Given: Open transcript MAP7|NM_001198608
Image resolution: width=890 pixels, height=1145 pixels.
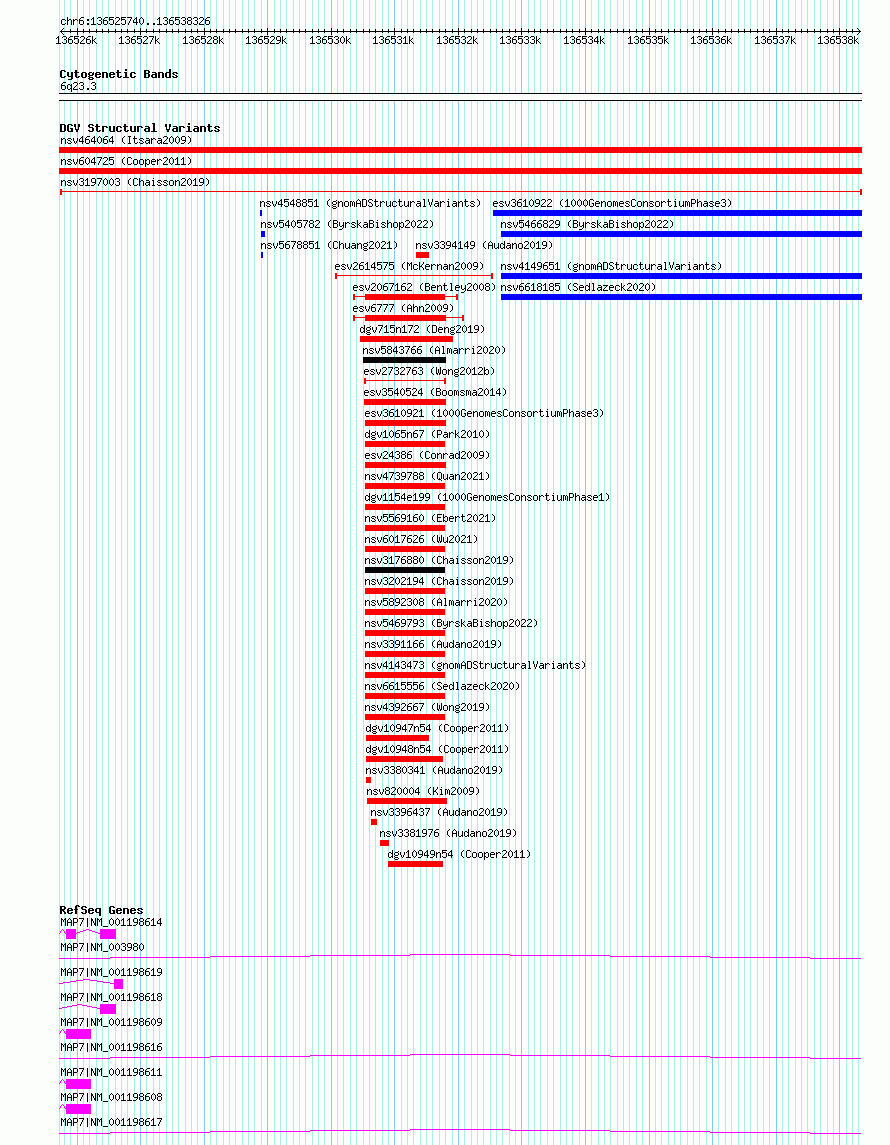Looking at the screenshot, I should [111, 1098].
